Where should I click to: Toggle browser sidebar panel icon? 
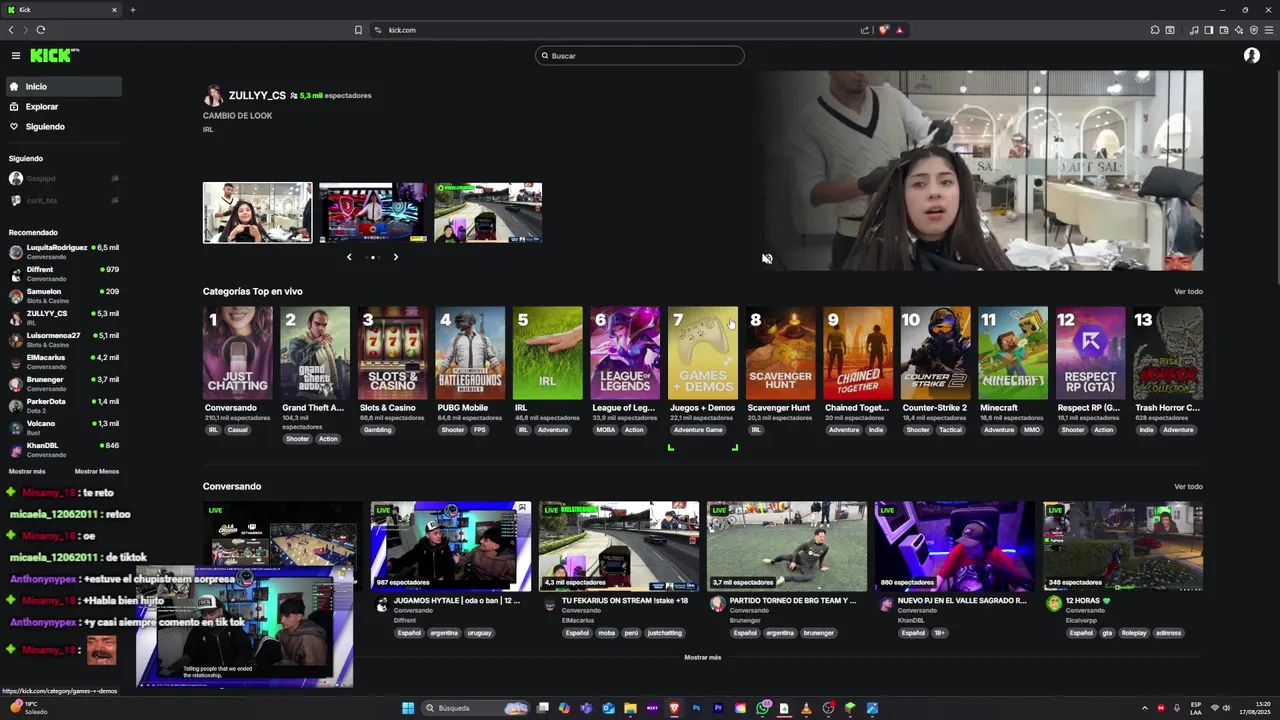[1209, 30]
